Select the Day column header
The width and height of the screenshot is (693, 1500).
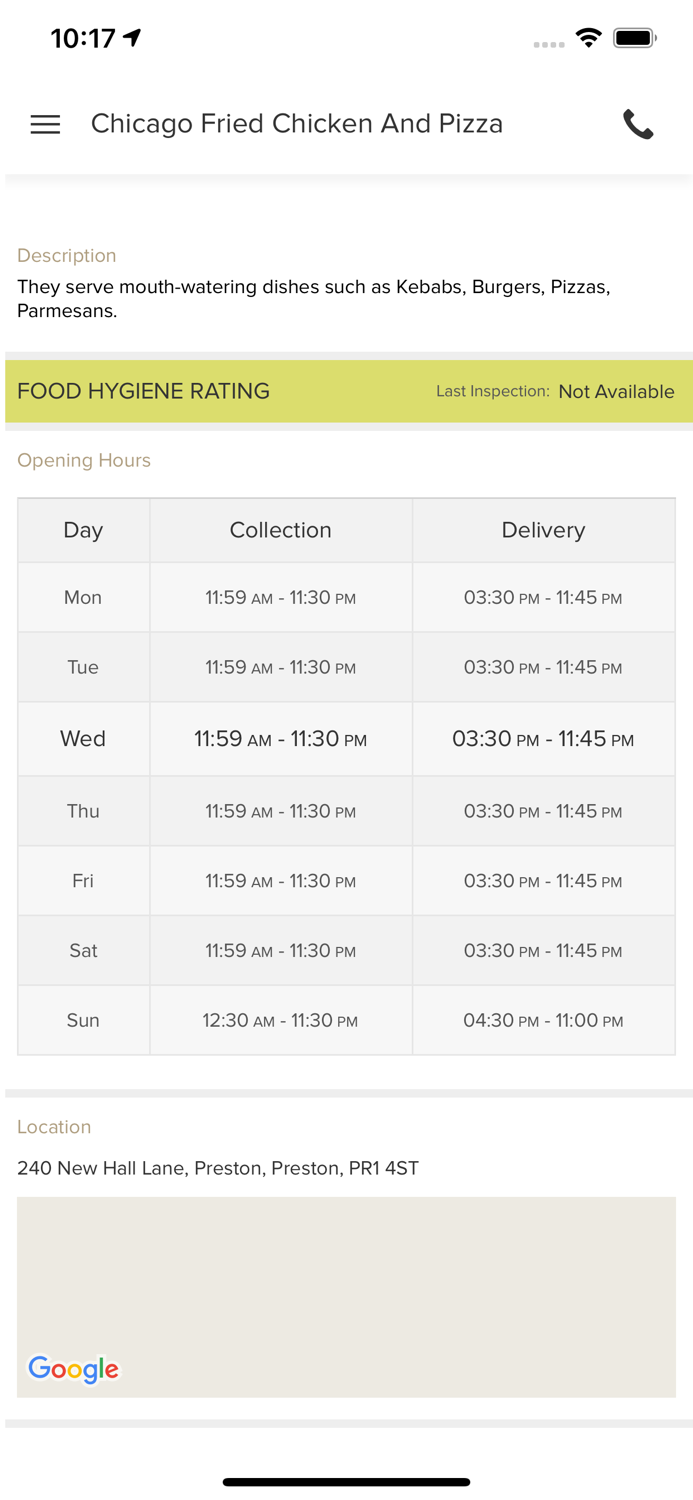coord(83,530)
